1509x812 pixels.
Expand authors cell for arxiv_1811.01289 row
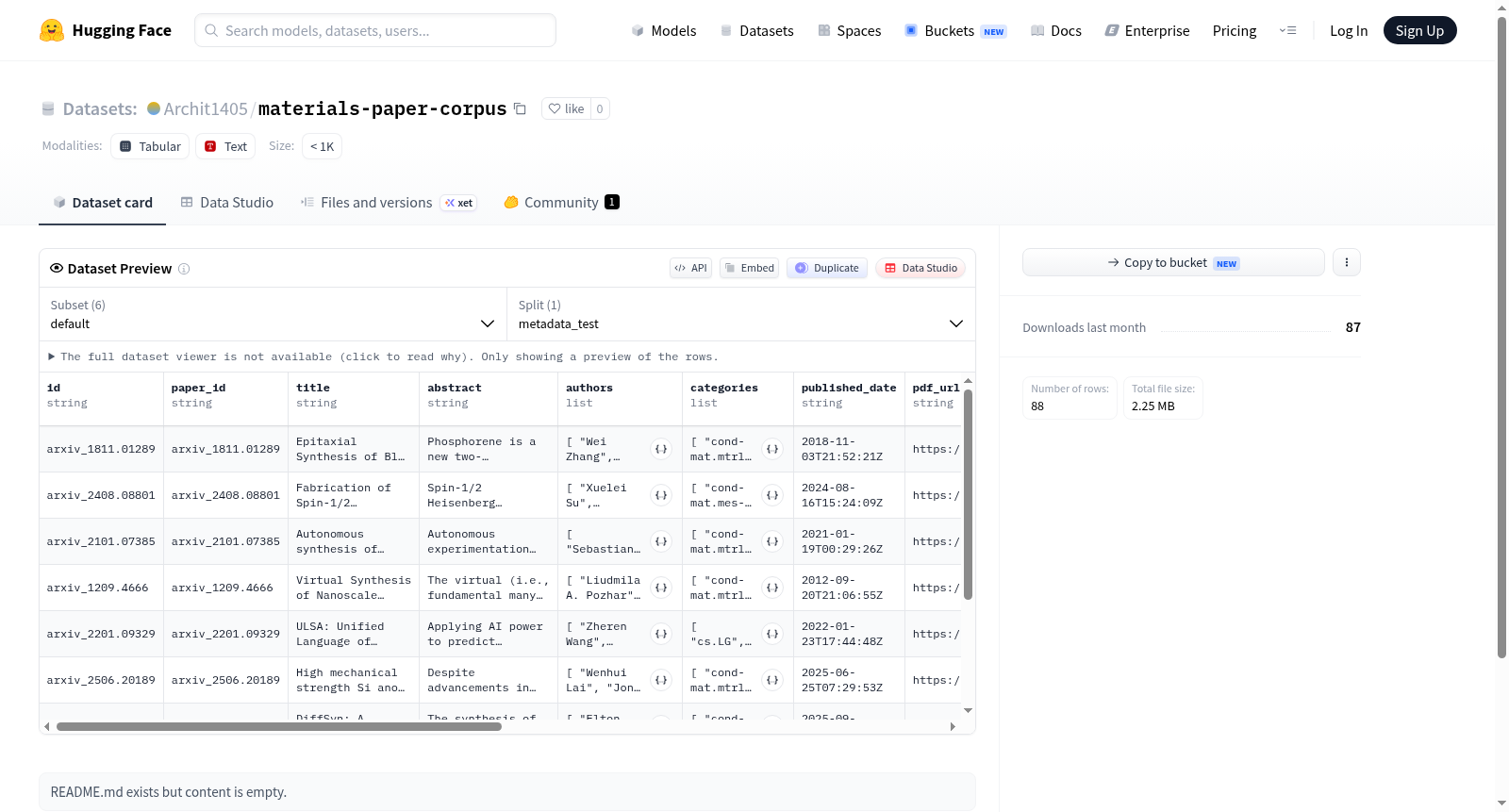click(661, 449)
